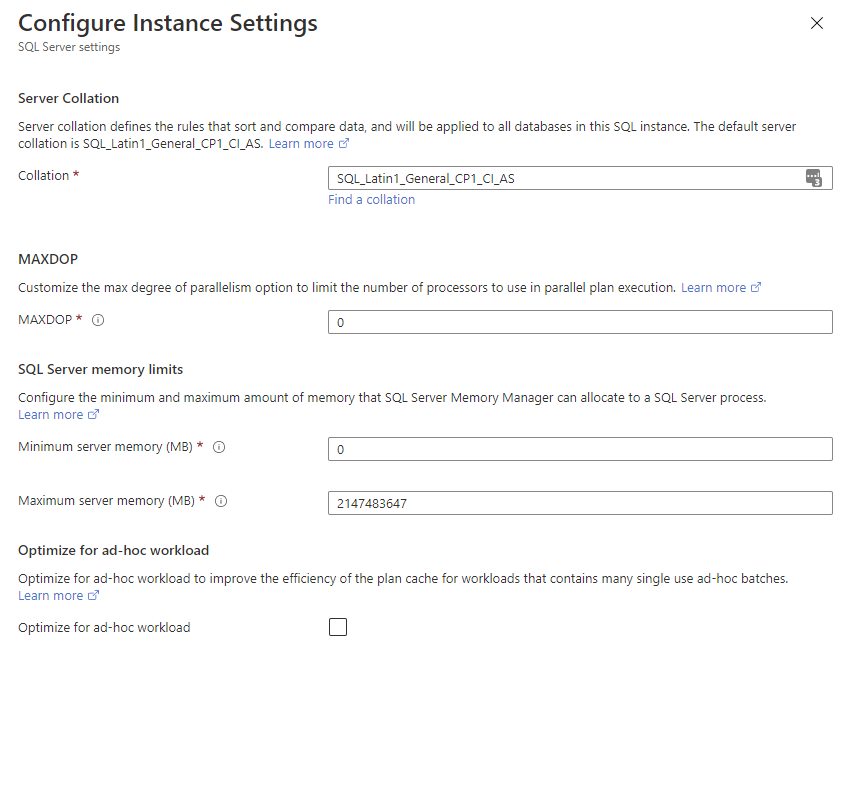Close the Configure Instance Settings pane

coord(817,23)
